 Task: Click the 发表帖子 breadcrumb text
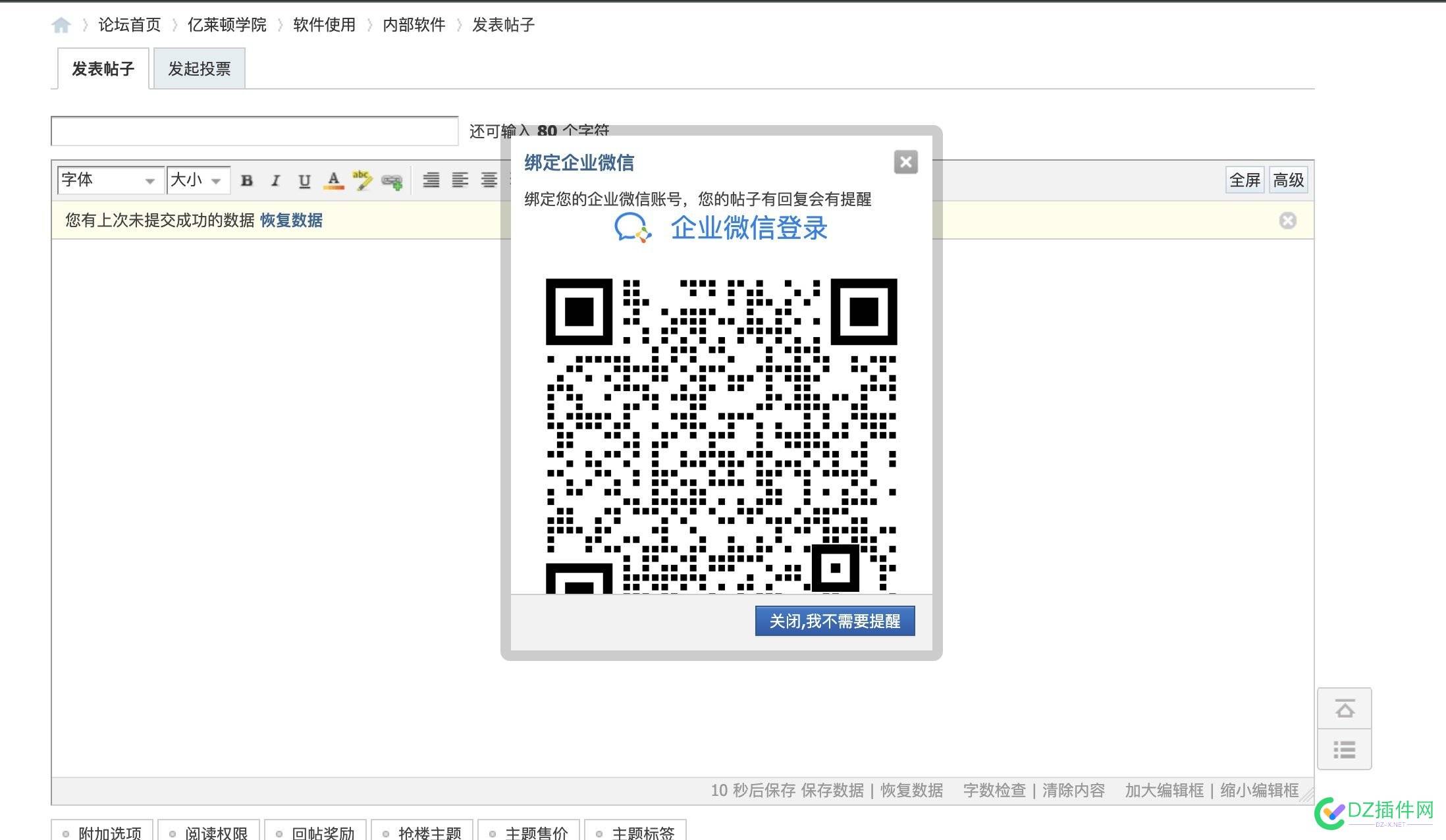click(504, 25)
